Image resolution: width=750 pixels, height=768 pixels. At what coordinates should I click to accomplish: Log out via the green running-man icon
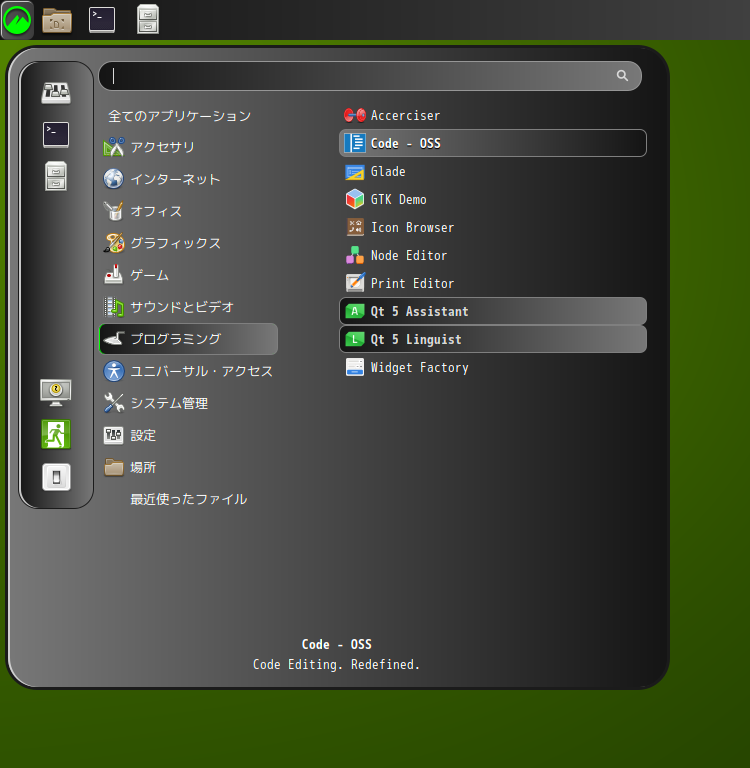point(56,434)
